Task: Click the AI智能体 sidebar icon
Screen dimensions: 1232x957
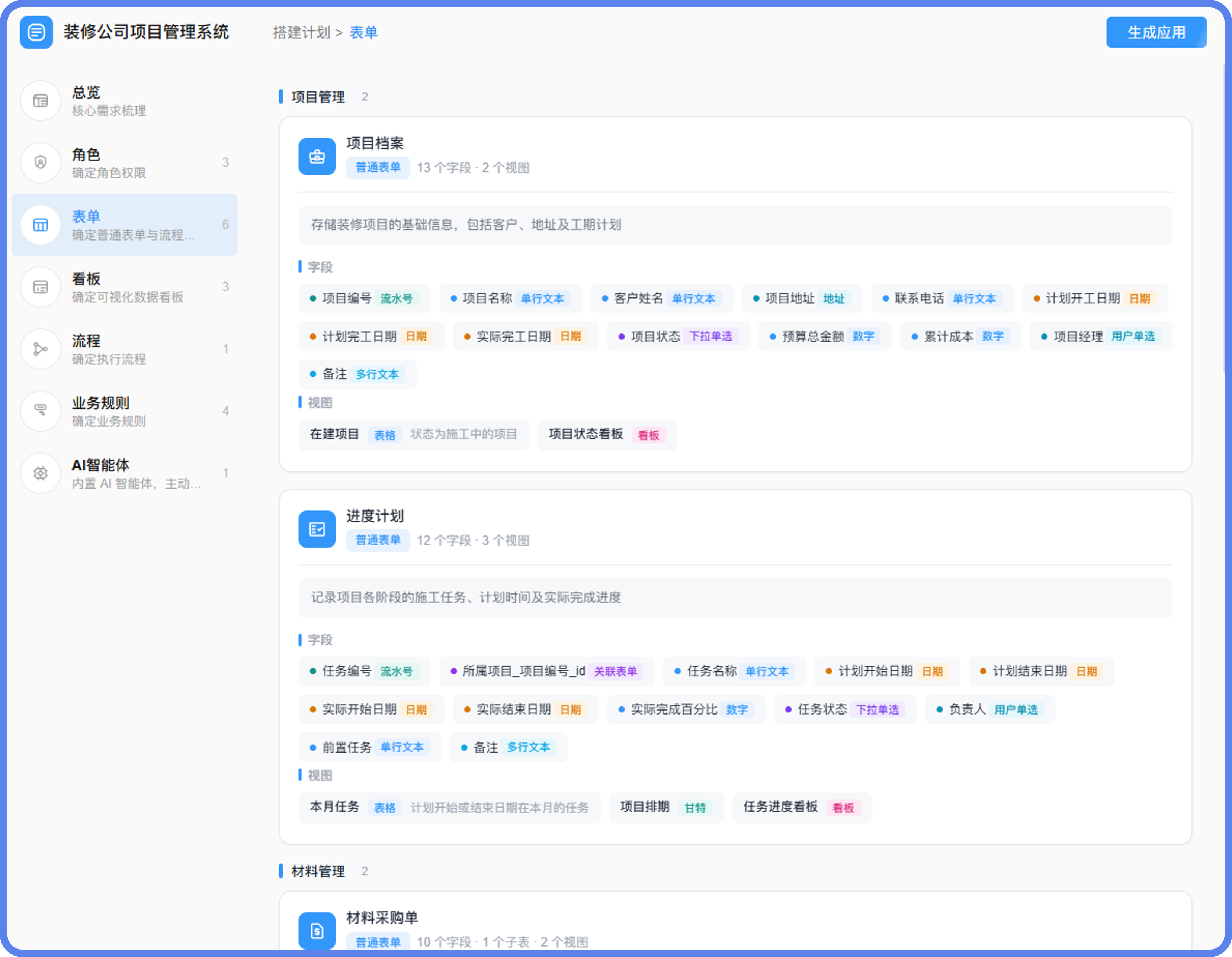Action: tap(40, 473)
